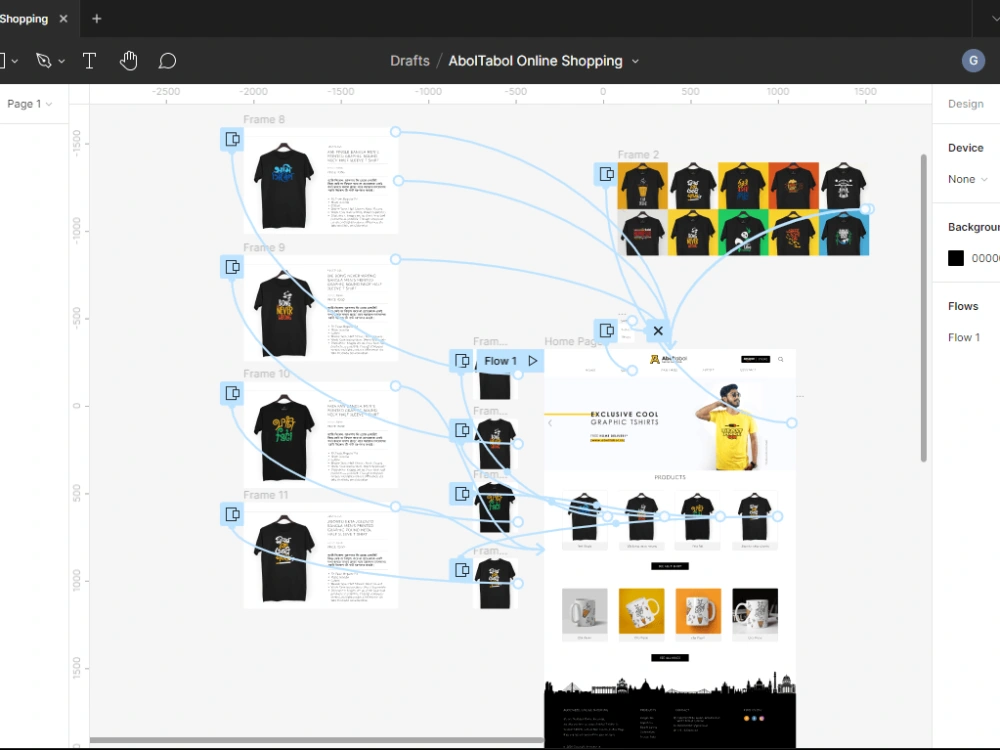The image size is (1000, 750).
Task: Edit the background hex color value
Action: pos(985,258)
